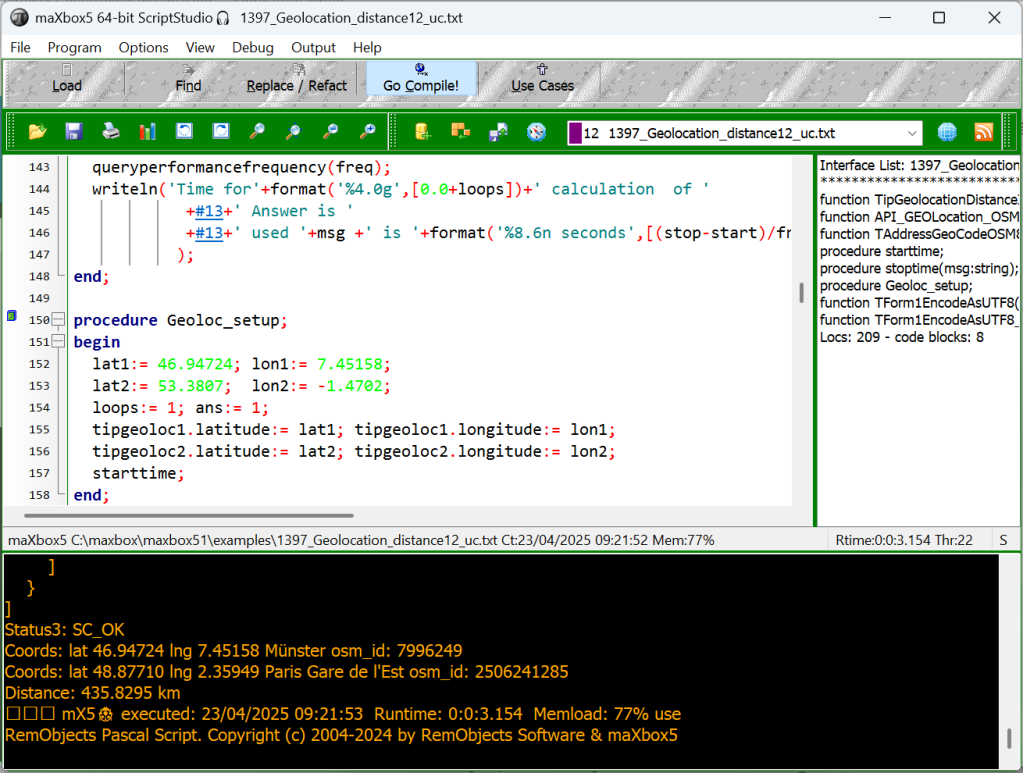Open the View menu
This screenshot has width=1023, height=773.
(200, 48)
